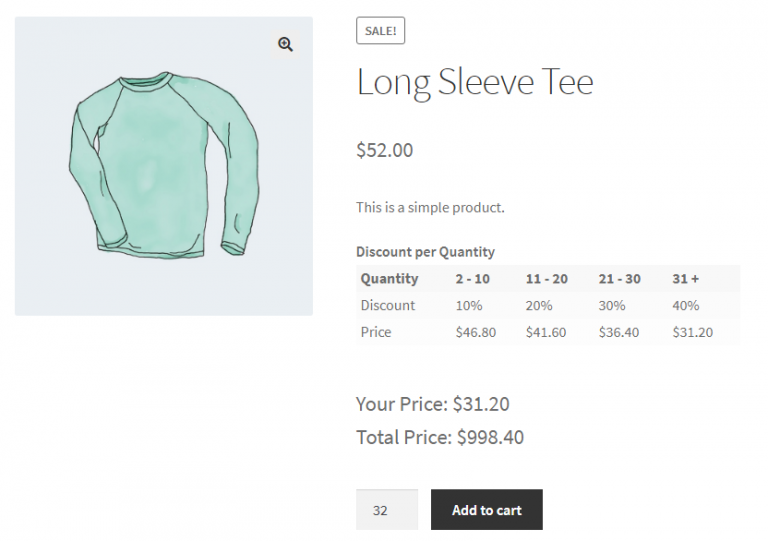Click the Your Price $31.20 line

(x=432, y=405)
